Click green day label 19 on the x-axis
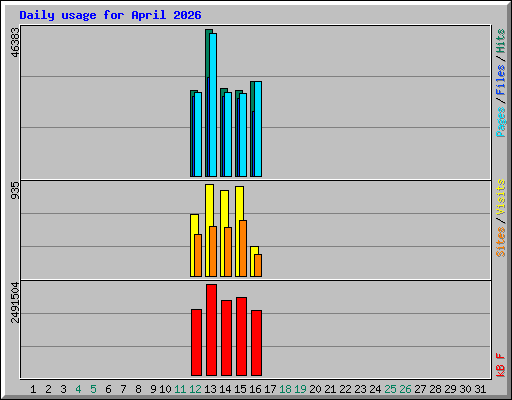Viewport: 512px width, 400px height. (300, 389)
